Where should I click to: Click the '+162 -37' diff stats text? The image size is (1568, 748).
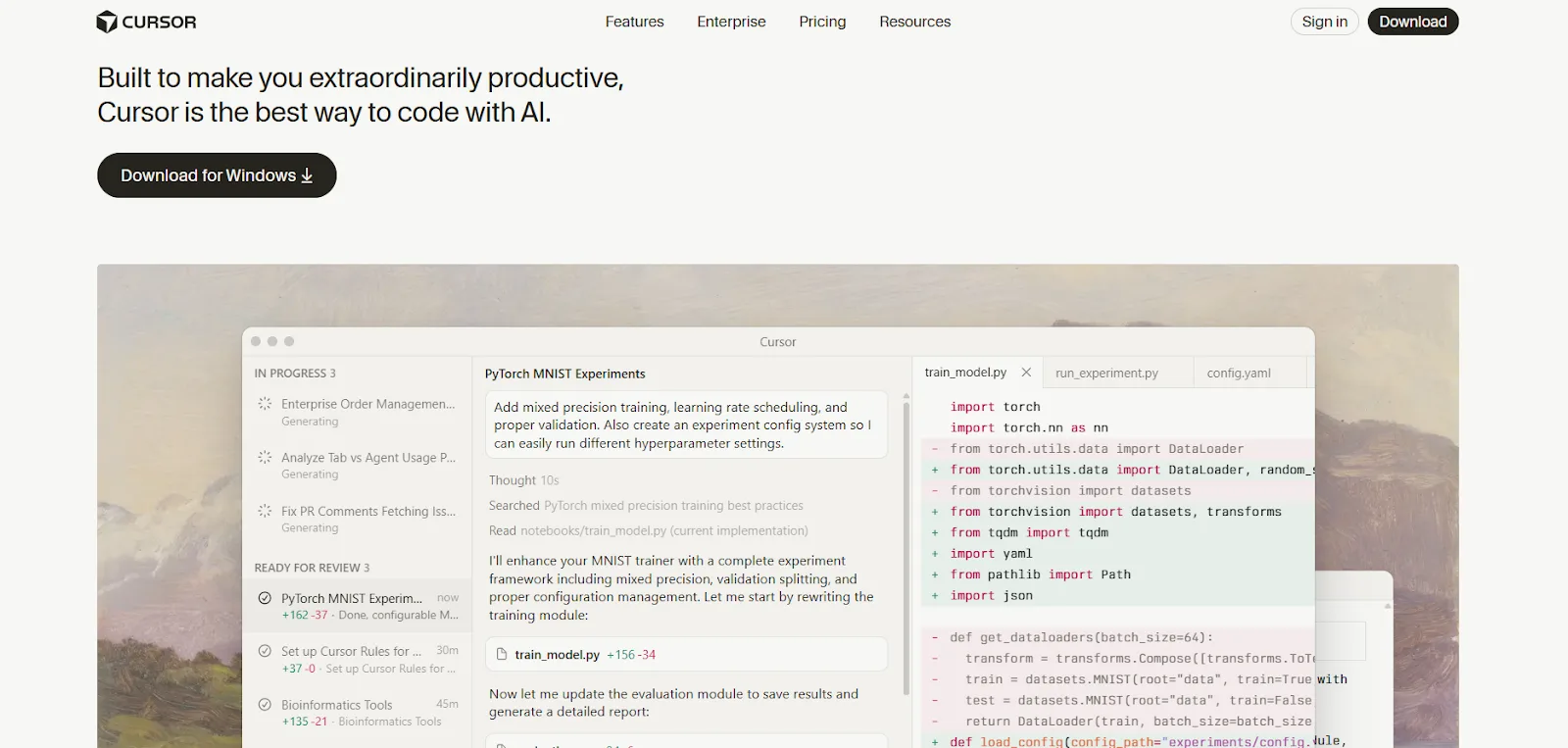[305, 616]
